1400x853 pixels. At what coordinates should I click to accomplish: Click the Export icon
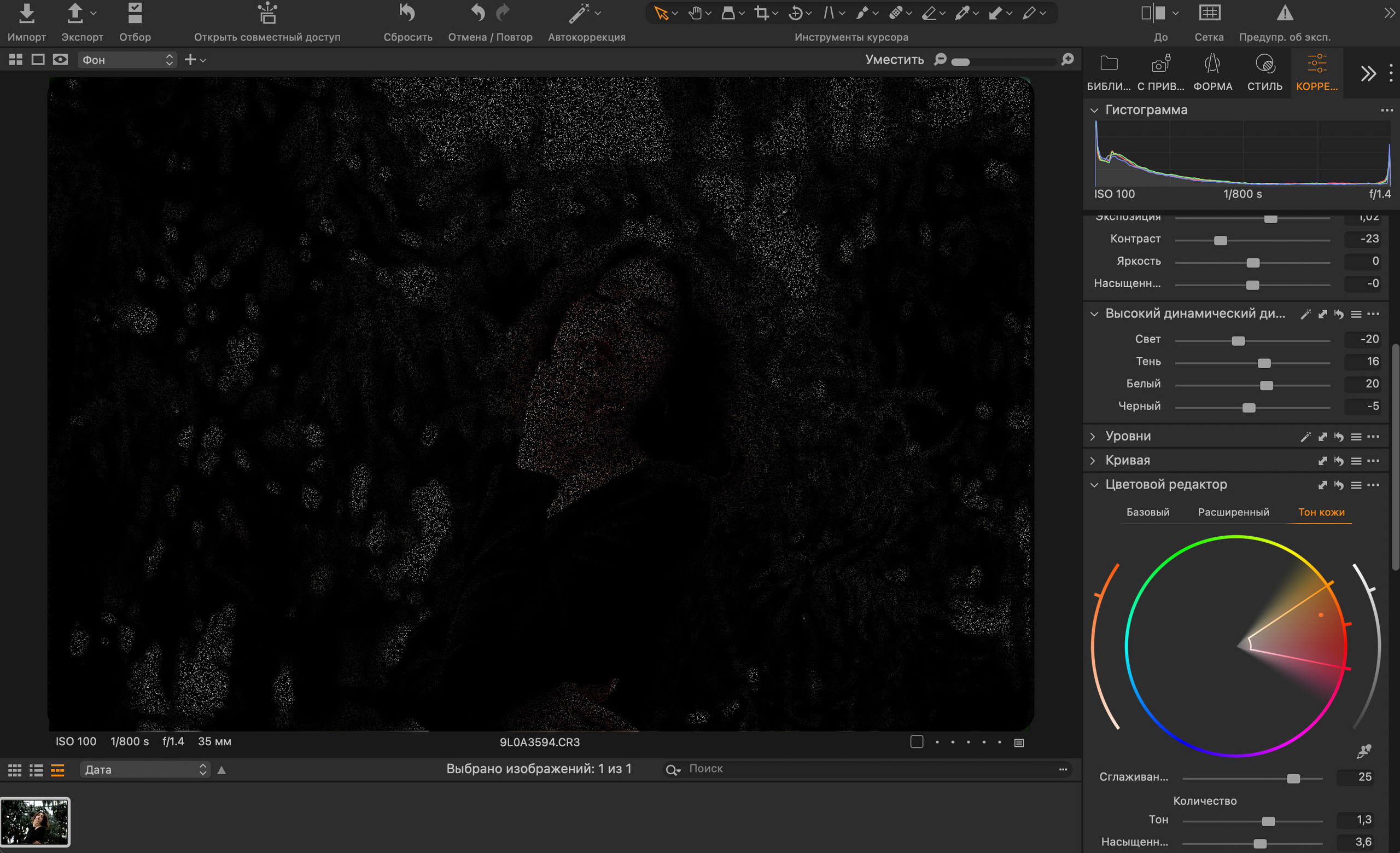(75, 14)
